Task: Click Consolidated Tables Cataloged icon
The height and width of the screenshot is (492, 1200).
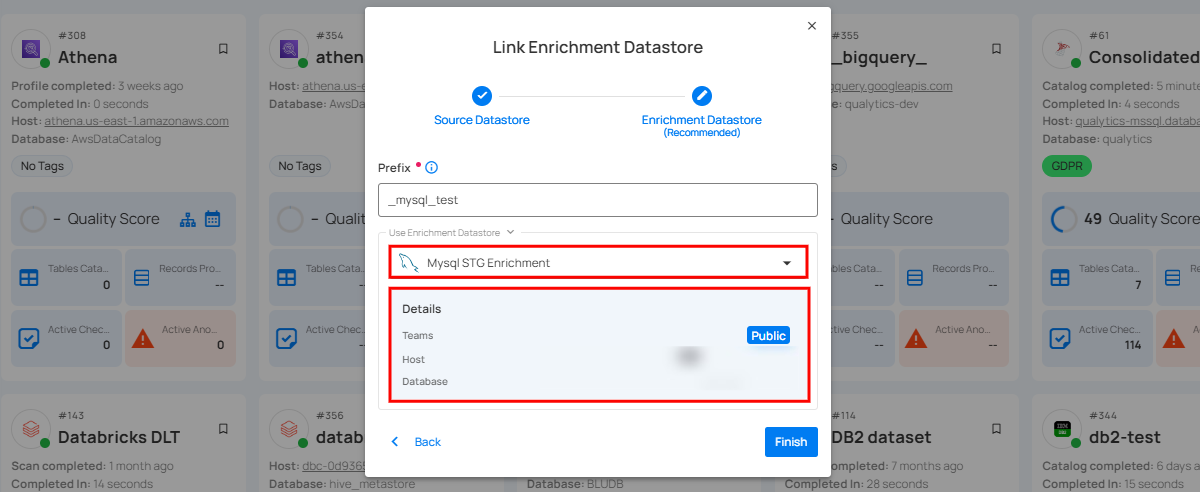Action: [1061, 278]
